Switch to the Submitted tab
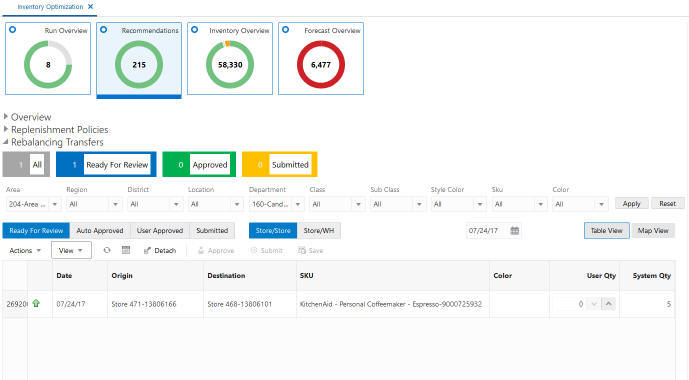 212,231
